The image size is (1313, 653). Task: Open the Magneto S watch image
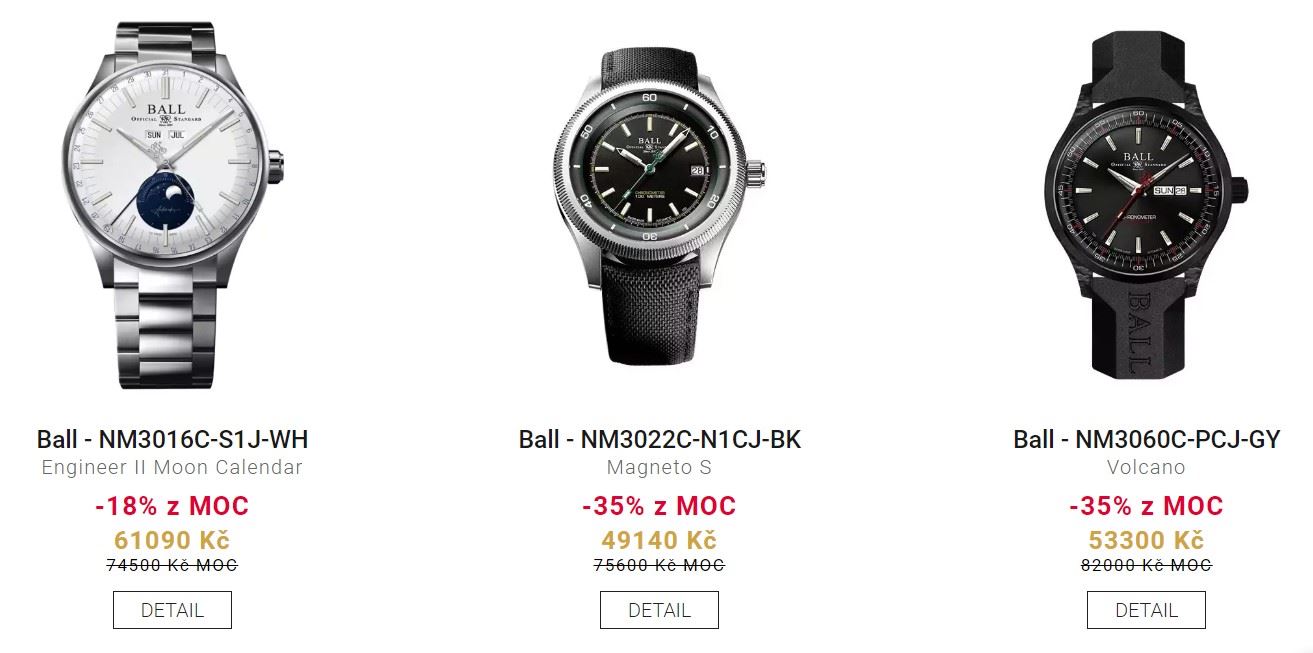coord(659,205)
